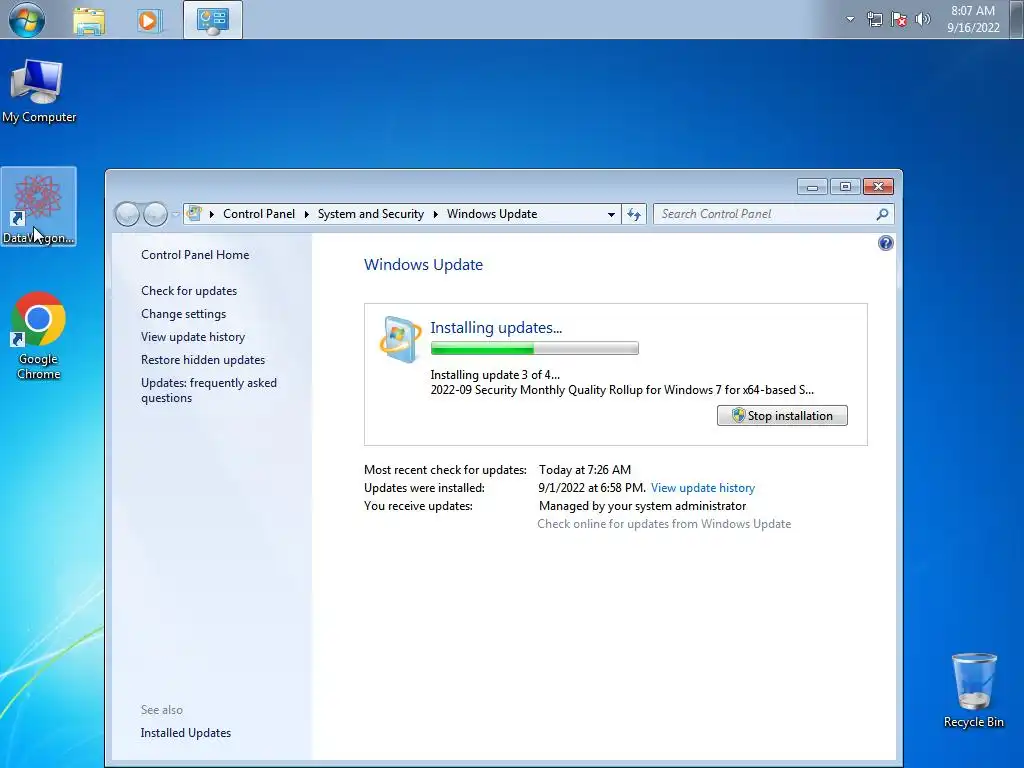The width and height of the screenshot is (1024, 768).
Task: Close the Windows Update window
Action: point(878,187)
